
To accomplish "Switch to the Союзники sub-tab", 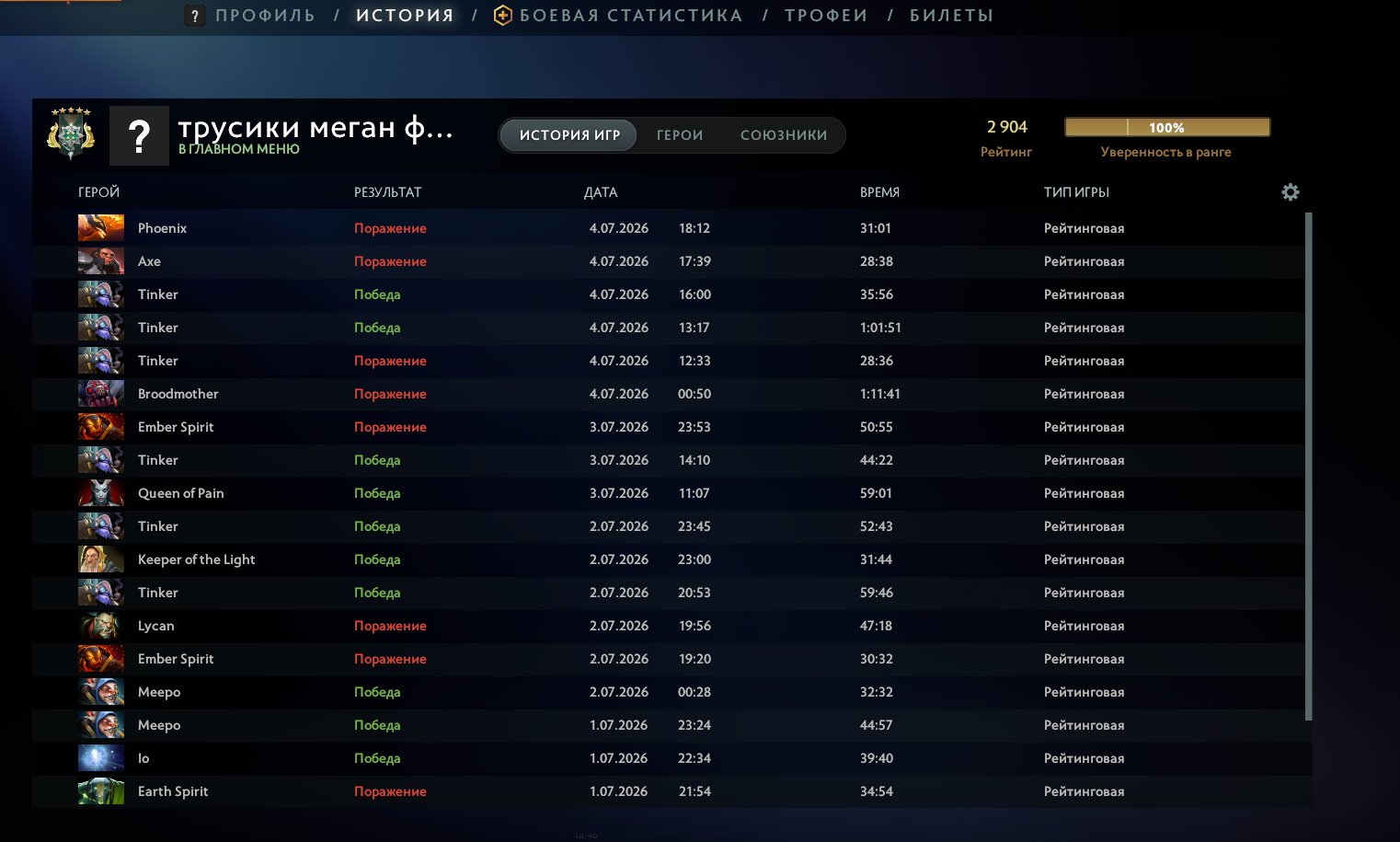I will pos(784,135).
